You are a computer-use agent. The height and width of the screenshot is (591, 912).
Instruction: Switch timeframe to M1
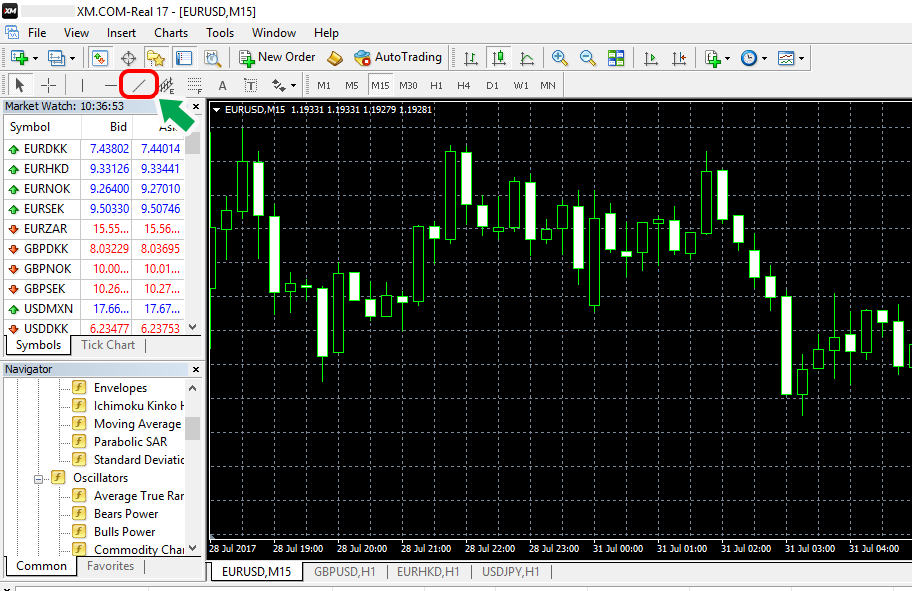tap(324, 86)
